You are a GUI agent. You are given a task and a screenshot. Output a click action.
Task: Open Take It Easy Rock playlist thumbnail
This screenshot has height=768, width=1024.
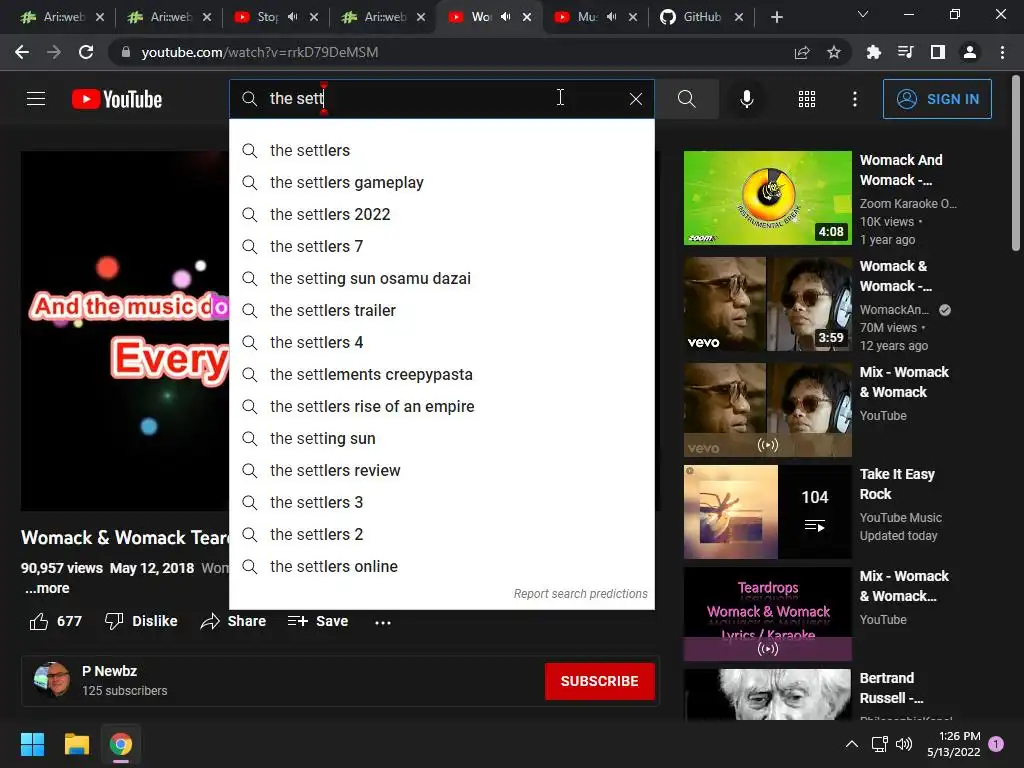[767, 511]
